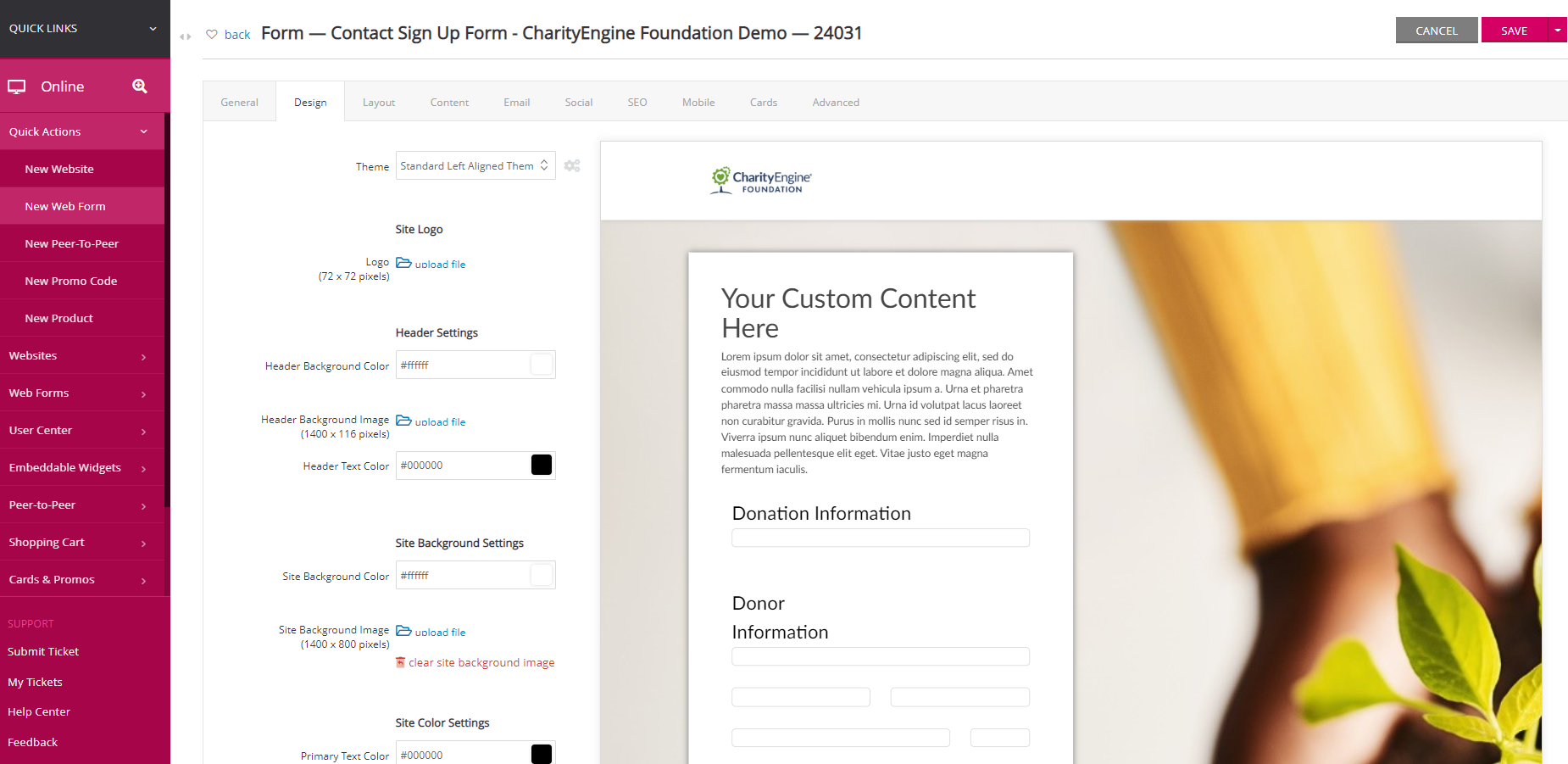
Task: Click the Donation Information preview input field
Action: [x=881, y=538]
